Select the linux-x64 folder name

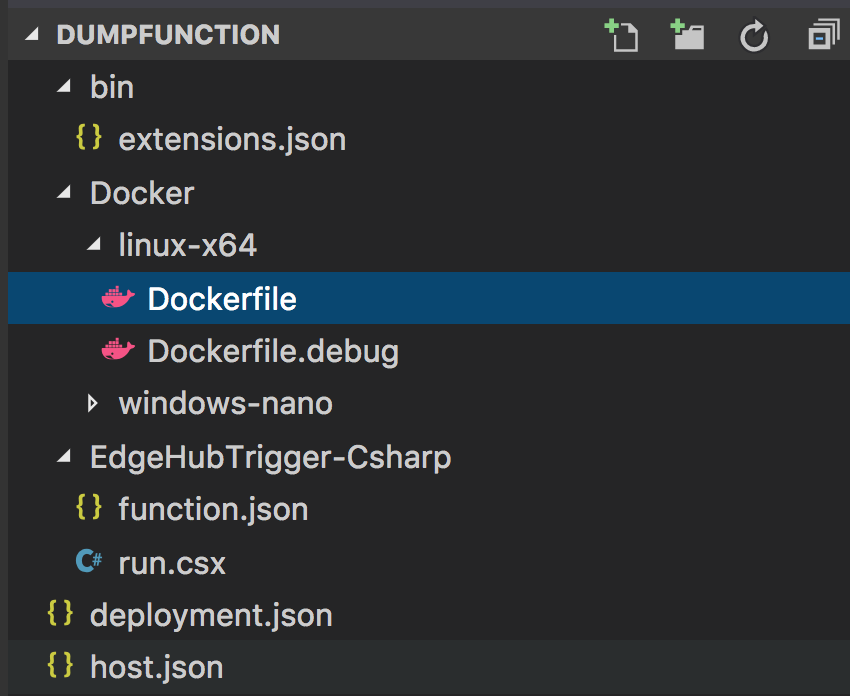point(188,245)
